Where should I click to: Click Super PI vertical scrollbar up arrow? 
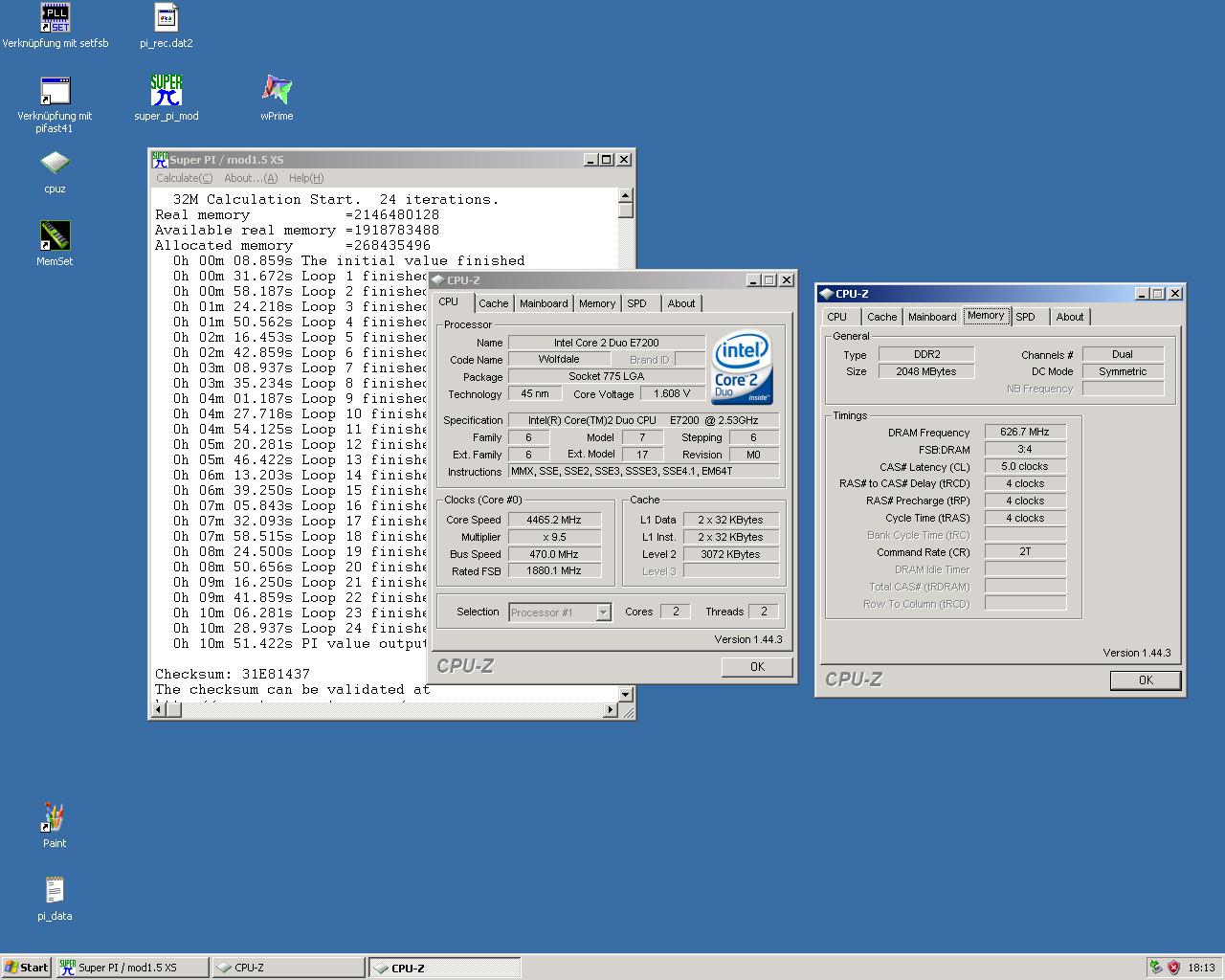[x=626, y=196]
